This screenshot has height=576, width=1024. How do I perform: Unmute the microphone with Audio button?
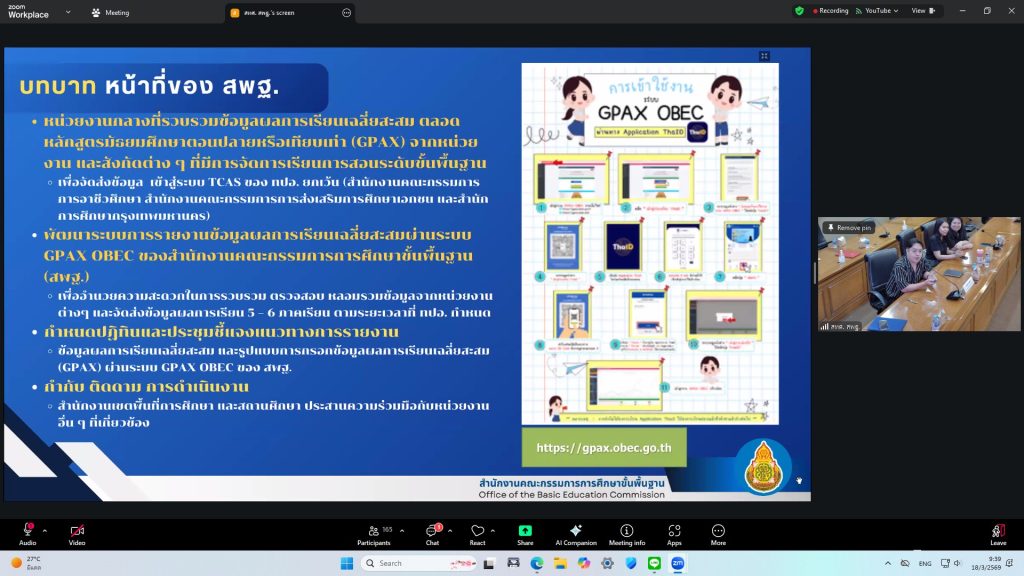pos(27,531)
